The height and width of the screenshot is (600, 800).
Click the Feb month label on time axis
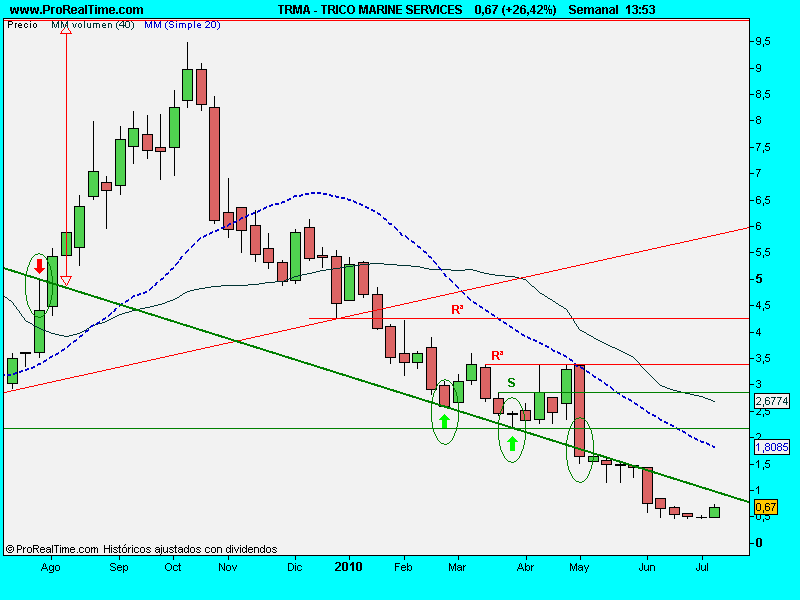pyautogui.click(x=403, y=567)
